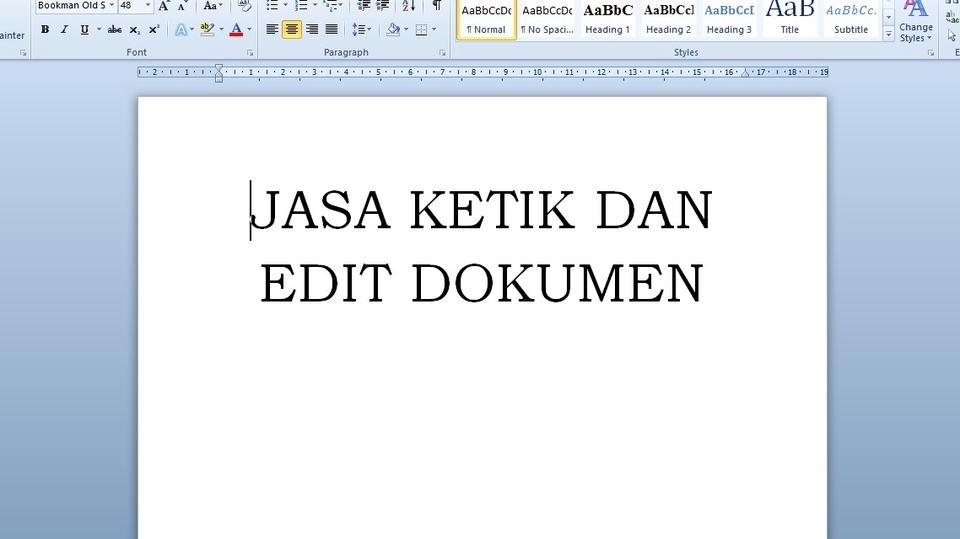Image resolution: width=960 pixels, height=539 pixels.
Task: Click right indent marker on ruler
Action: [x=745, y=74]
